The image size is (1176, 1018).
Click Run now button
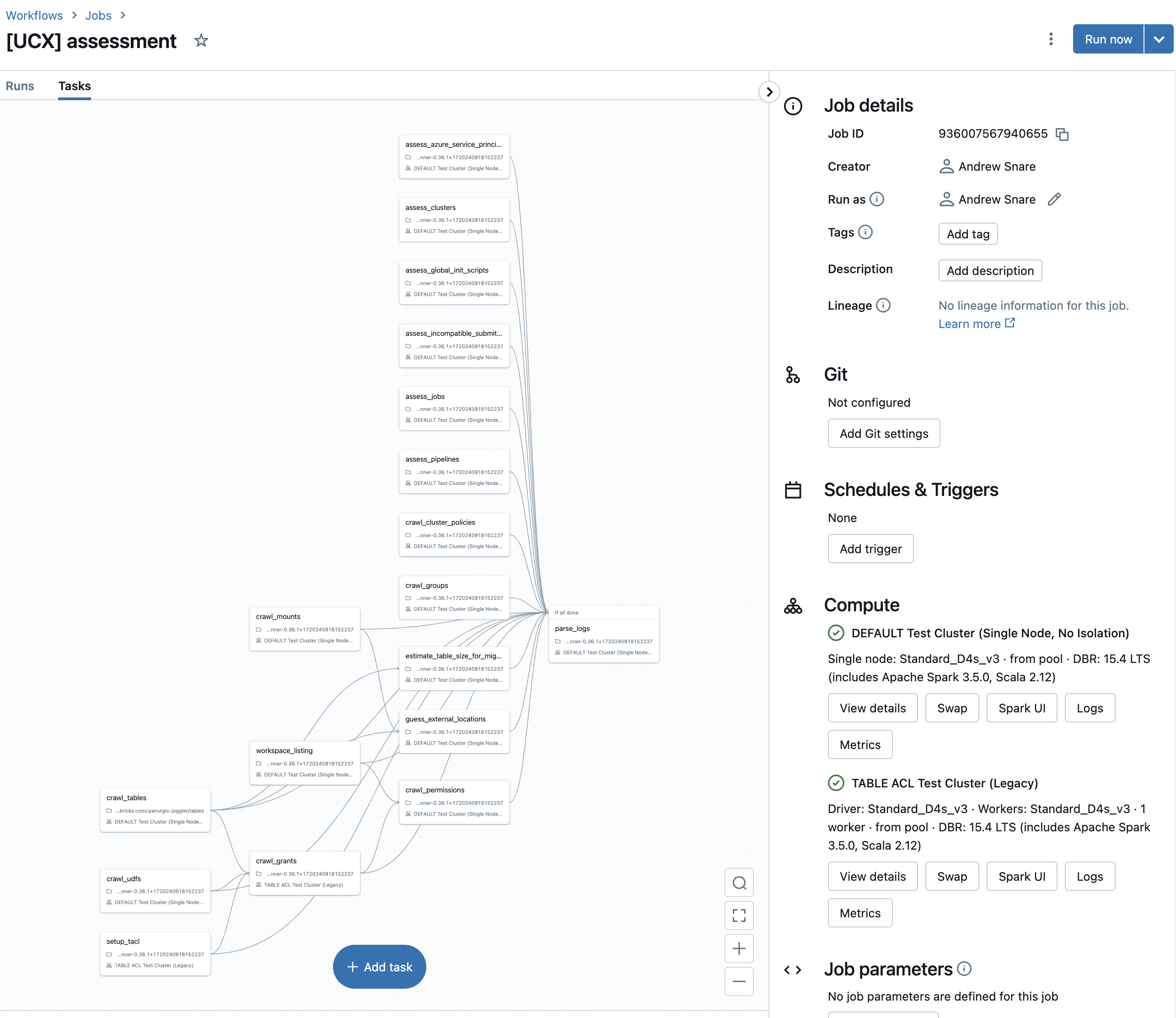pos(1108,39)
